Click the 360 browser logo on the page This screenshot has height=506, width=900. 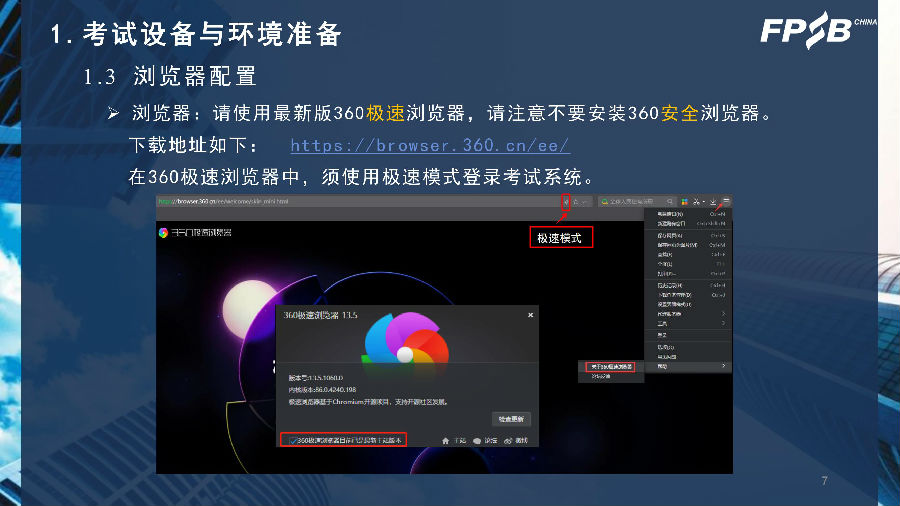[x=163, y=232]
